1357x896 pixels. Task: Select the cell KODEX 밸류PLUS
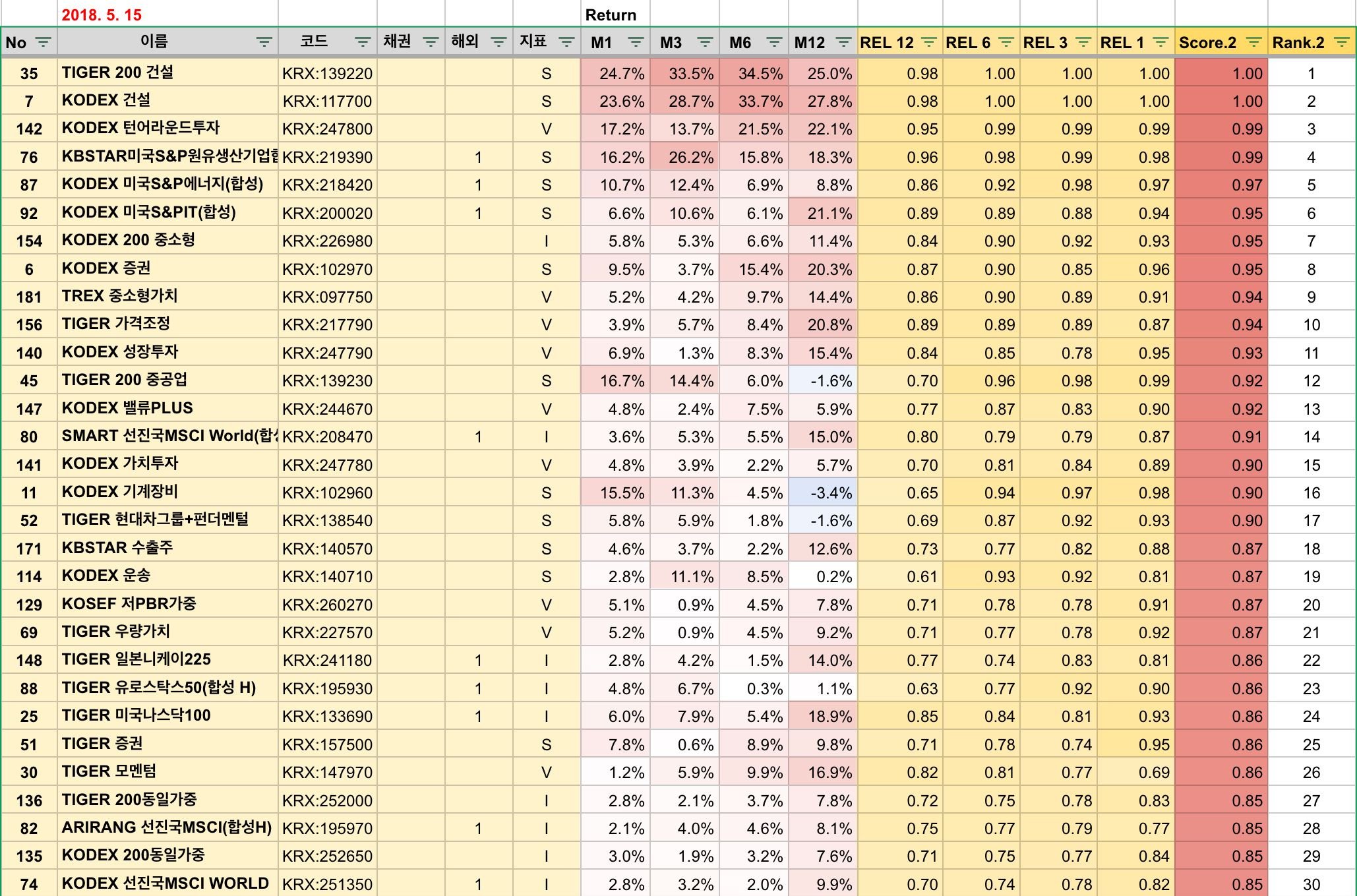click(167, 408)
